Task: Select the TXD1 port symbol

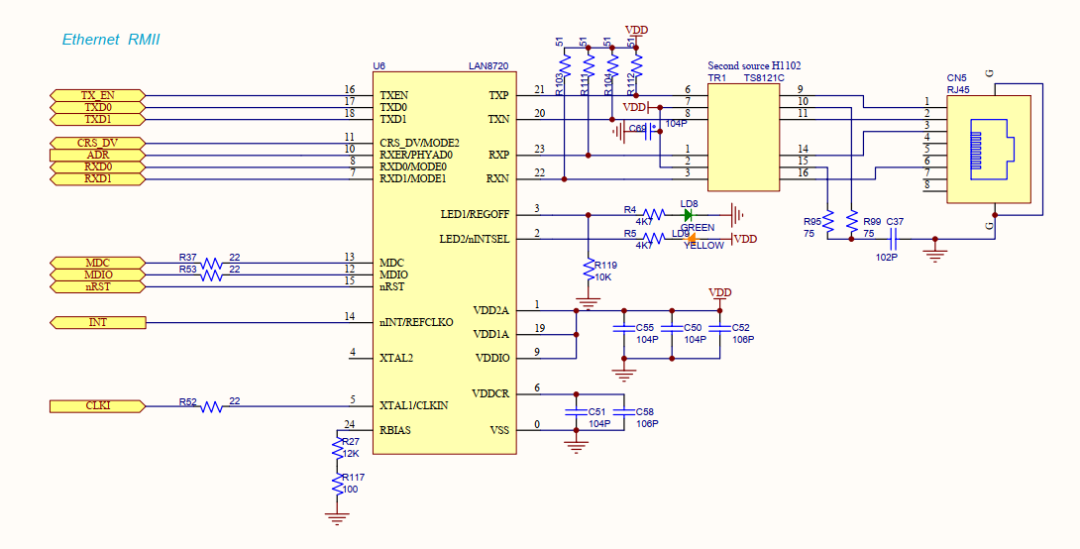Action: point(98,119)
